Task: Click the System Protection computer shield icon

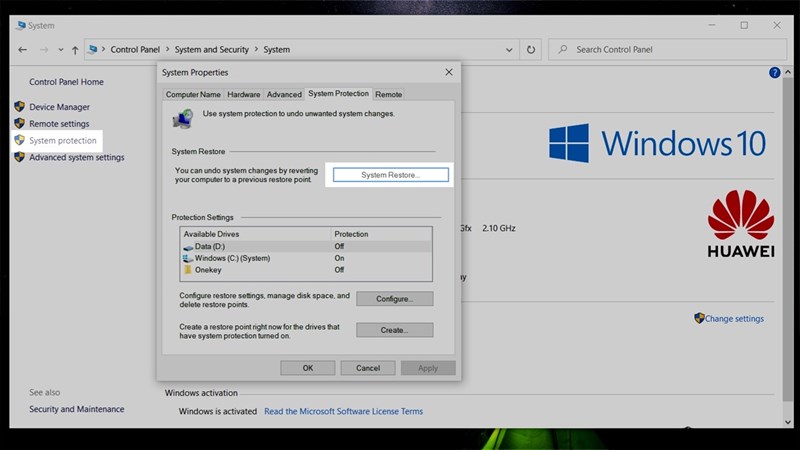Action: [x=182, y=119]
